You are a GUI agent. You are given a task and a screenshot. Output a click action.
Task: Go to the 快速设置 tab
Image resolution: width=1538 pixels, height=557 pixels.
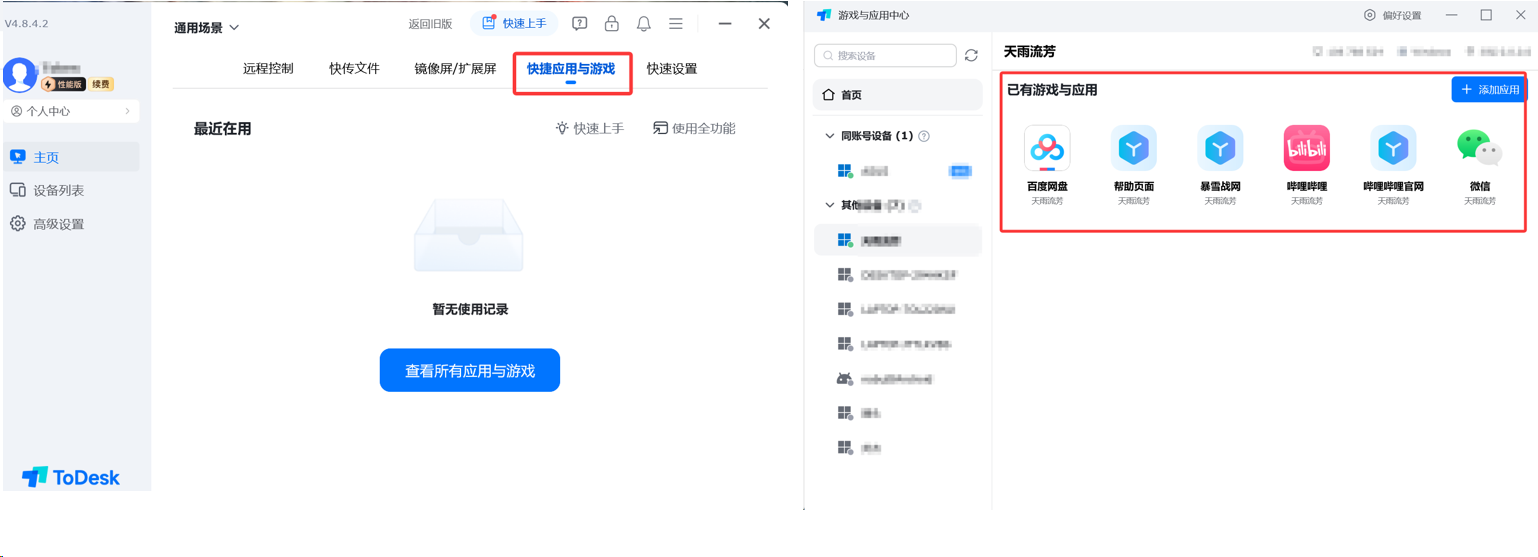click(672, 69)
